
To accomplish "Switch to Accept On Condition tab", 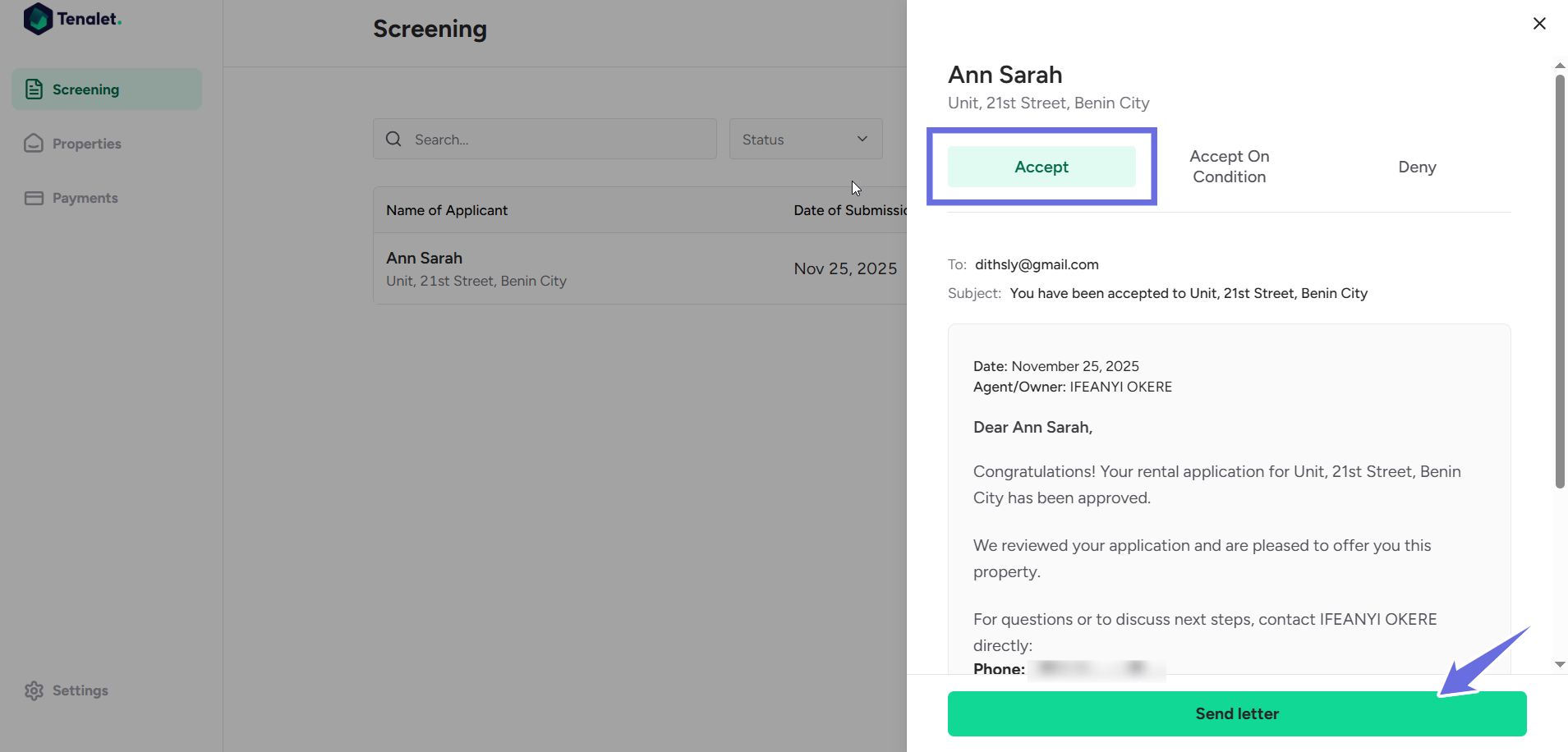I will 1229,167.
